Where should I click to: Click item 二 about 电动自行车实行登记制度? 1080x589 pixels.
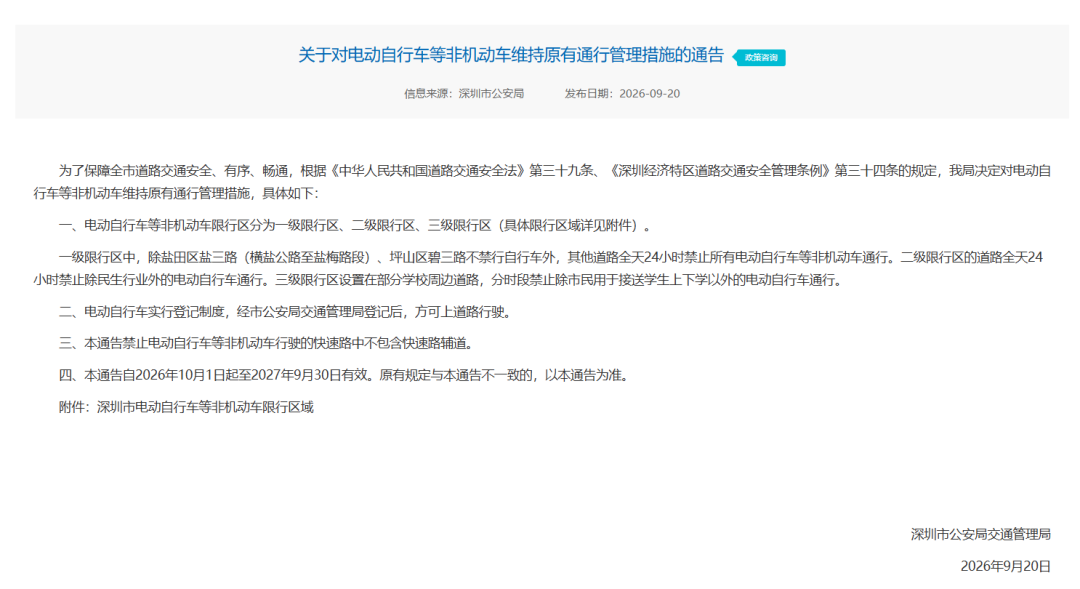[286, 312]
